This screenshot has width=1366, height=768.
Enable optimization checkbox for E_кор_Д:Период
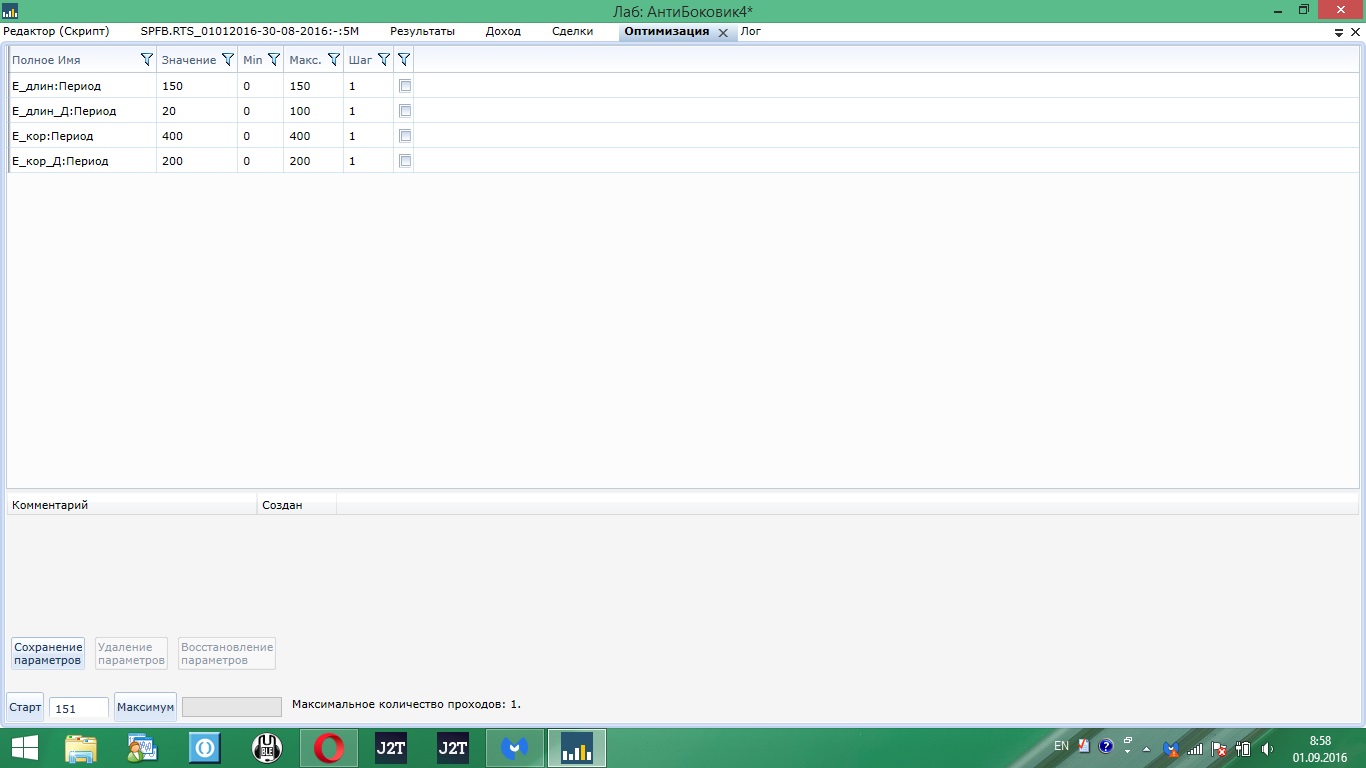pyautogui.click(x=405, y=161)
